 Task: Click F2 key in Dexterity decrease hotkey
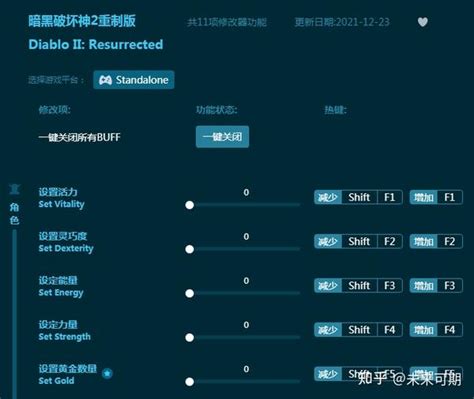click(x=390, y=241)
